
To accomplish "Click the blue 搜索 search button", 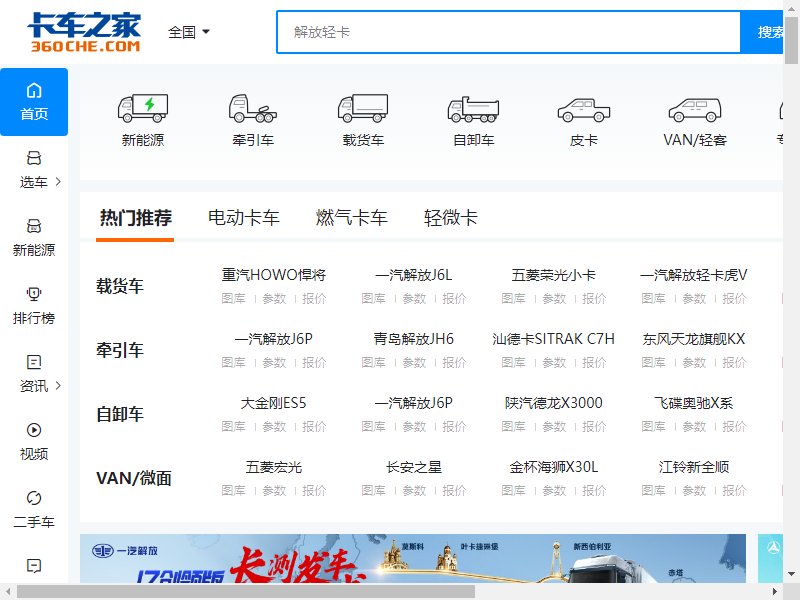I will point(761,32).
